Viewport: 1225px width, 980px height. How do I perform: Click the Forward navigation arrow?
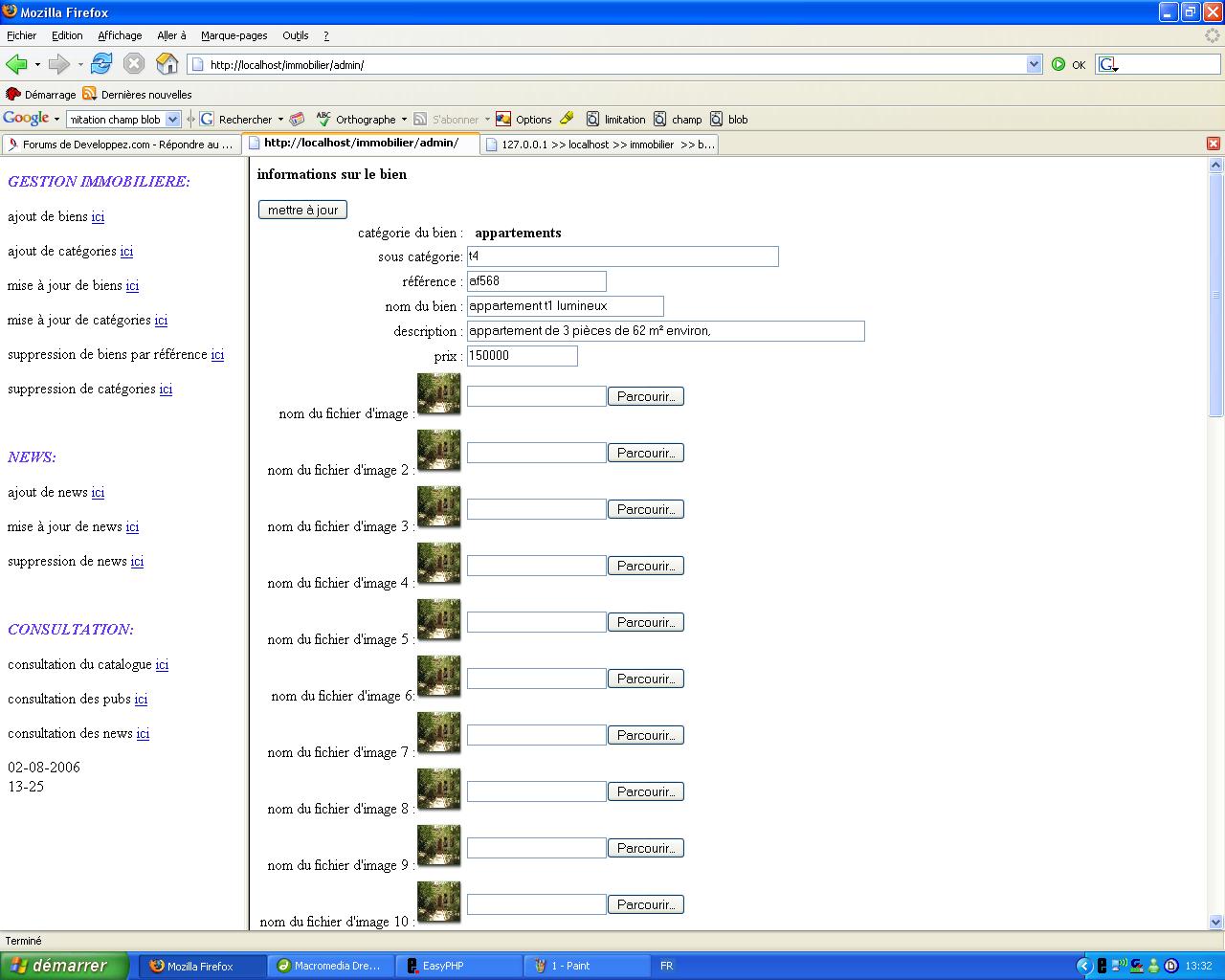59,64
